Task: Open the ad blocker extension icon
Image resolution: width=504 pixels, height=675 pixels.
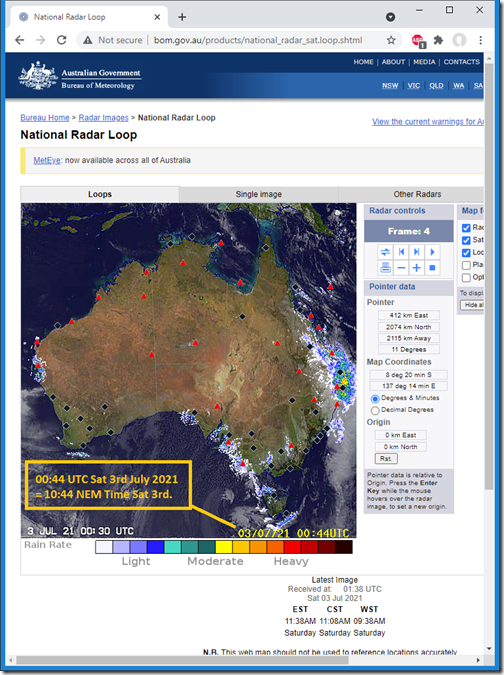Action: point(418,40)
